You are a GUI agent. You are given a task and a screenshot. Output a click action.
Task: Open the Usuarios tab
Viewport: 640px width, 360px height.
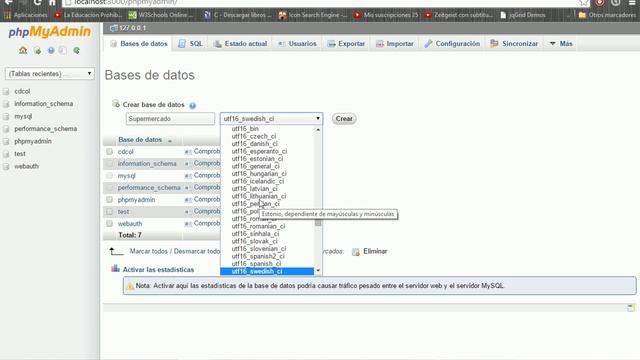pos(297,44)
